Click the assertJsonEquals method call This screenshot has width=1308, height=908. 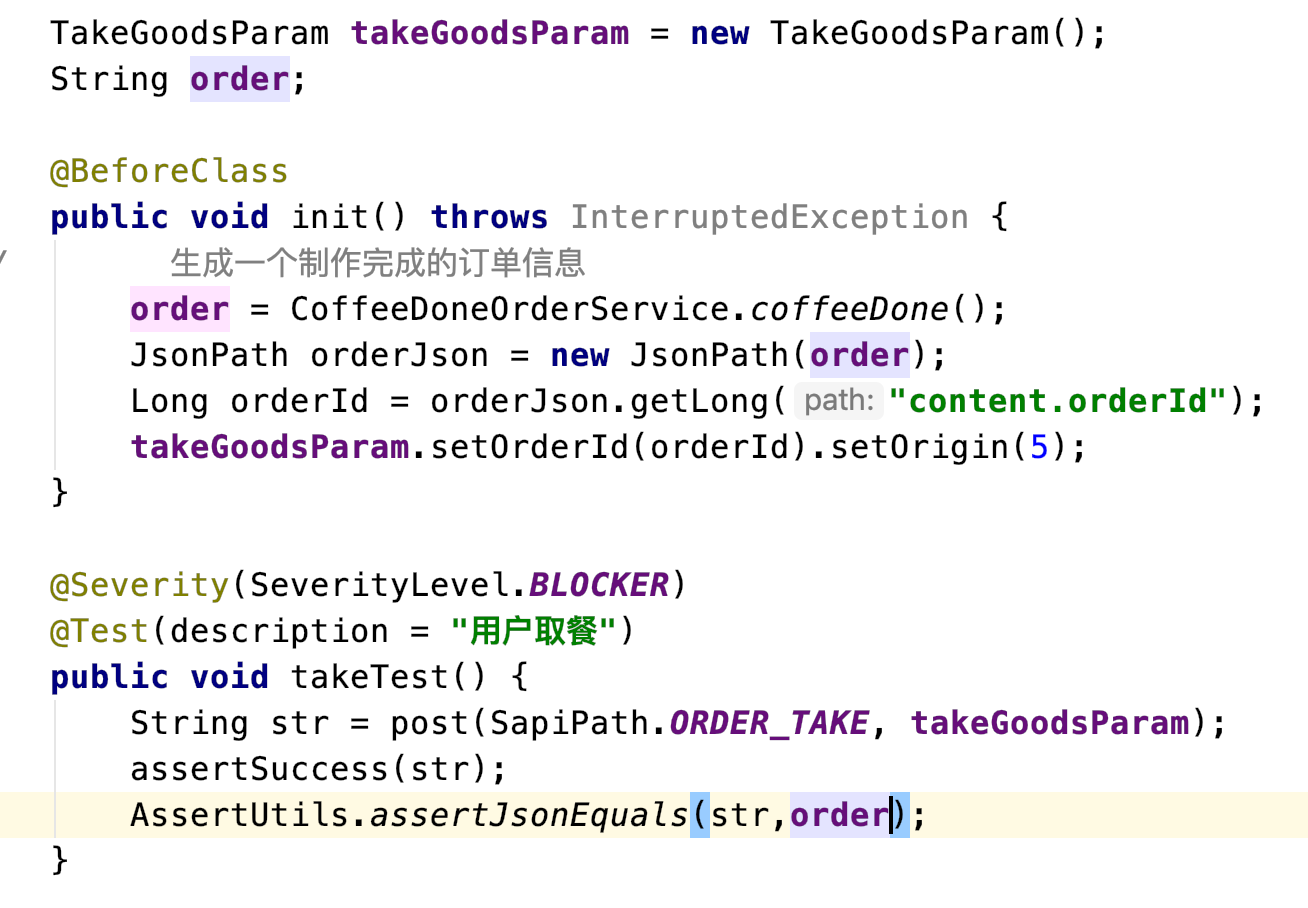pyautogui.click(x=529, y=815)
